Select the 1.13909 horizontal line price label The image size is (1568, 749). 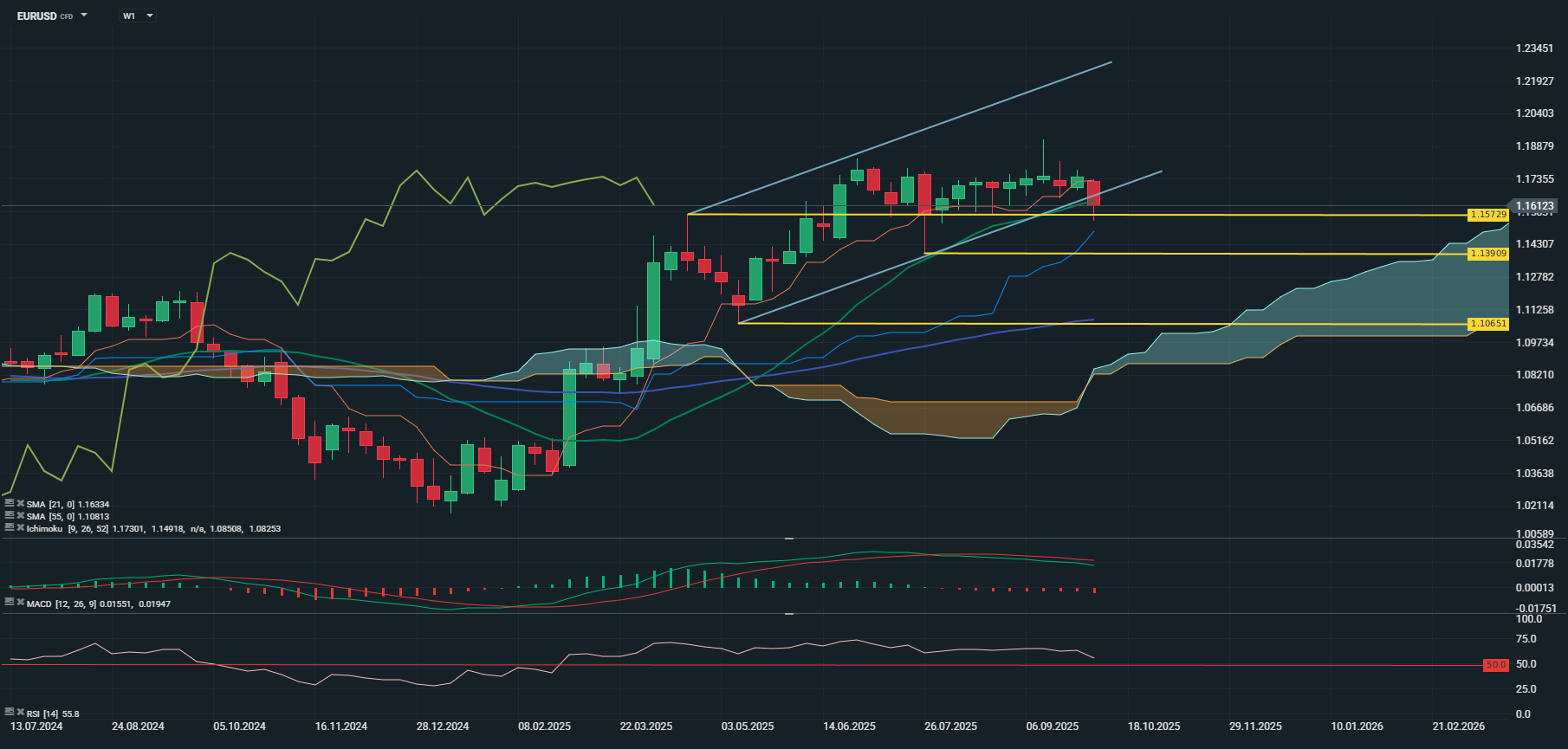[x=1488, y=254]
